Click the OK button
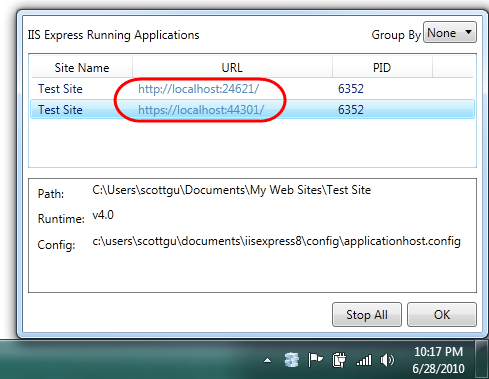 442,314
